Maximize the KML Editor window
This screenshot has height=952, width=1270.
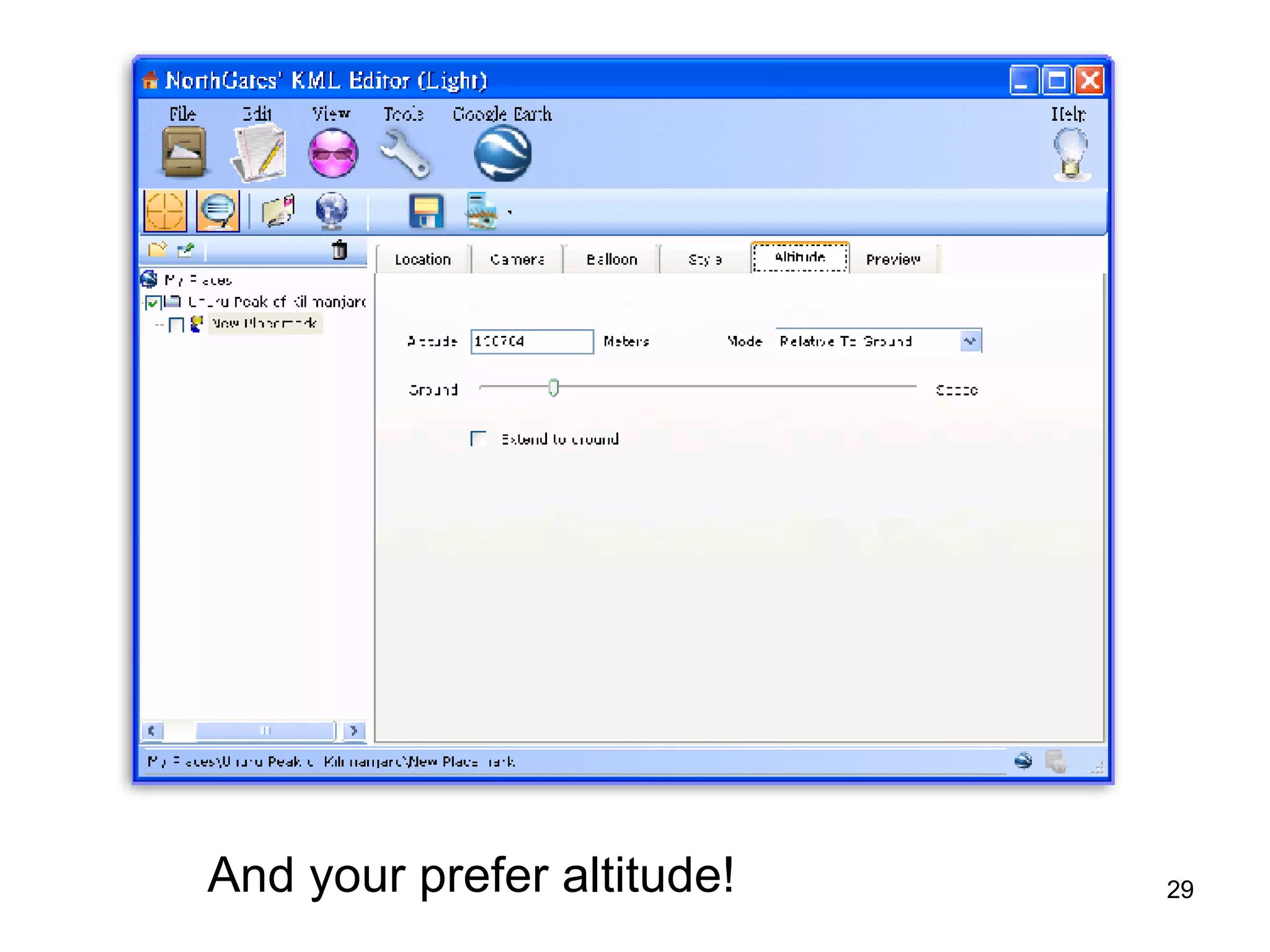point(1057,81)
